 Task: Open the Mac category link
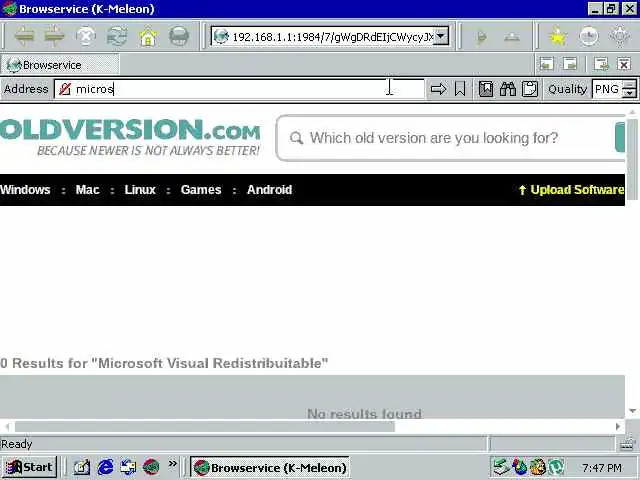[x=87, y=190]
